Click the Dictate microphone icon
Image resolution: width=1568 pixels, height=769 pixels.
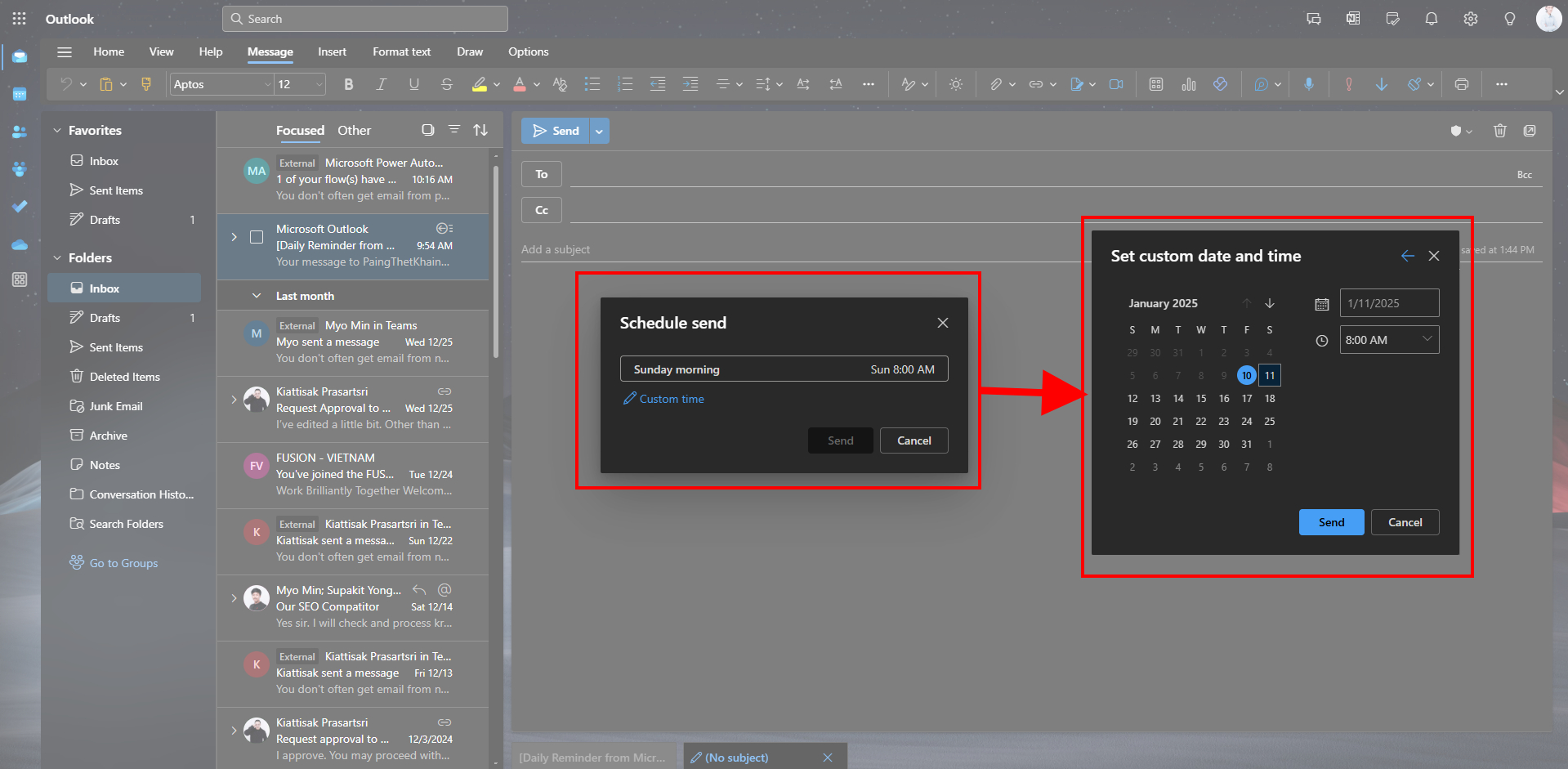point(1309,84)
